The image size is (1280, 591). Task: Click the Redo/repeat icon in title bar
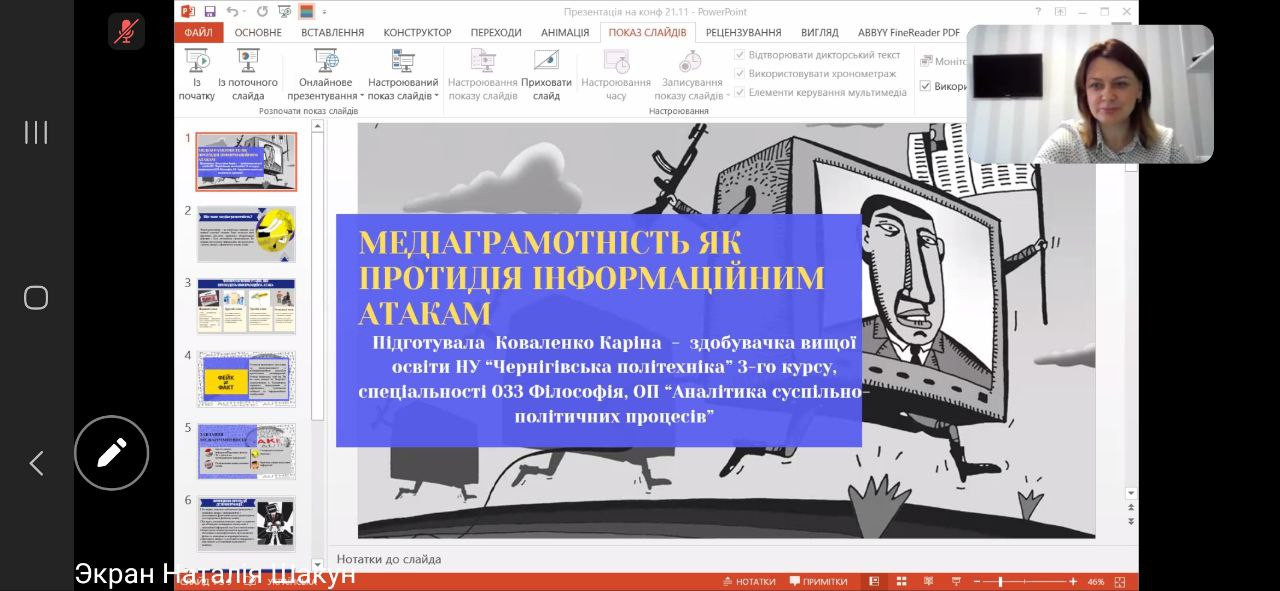pyautogui.click(x=262, y=12)
